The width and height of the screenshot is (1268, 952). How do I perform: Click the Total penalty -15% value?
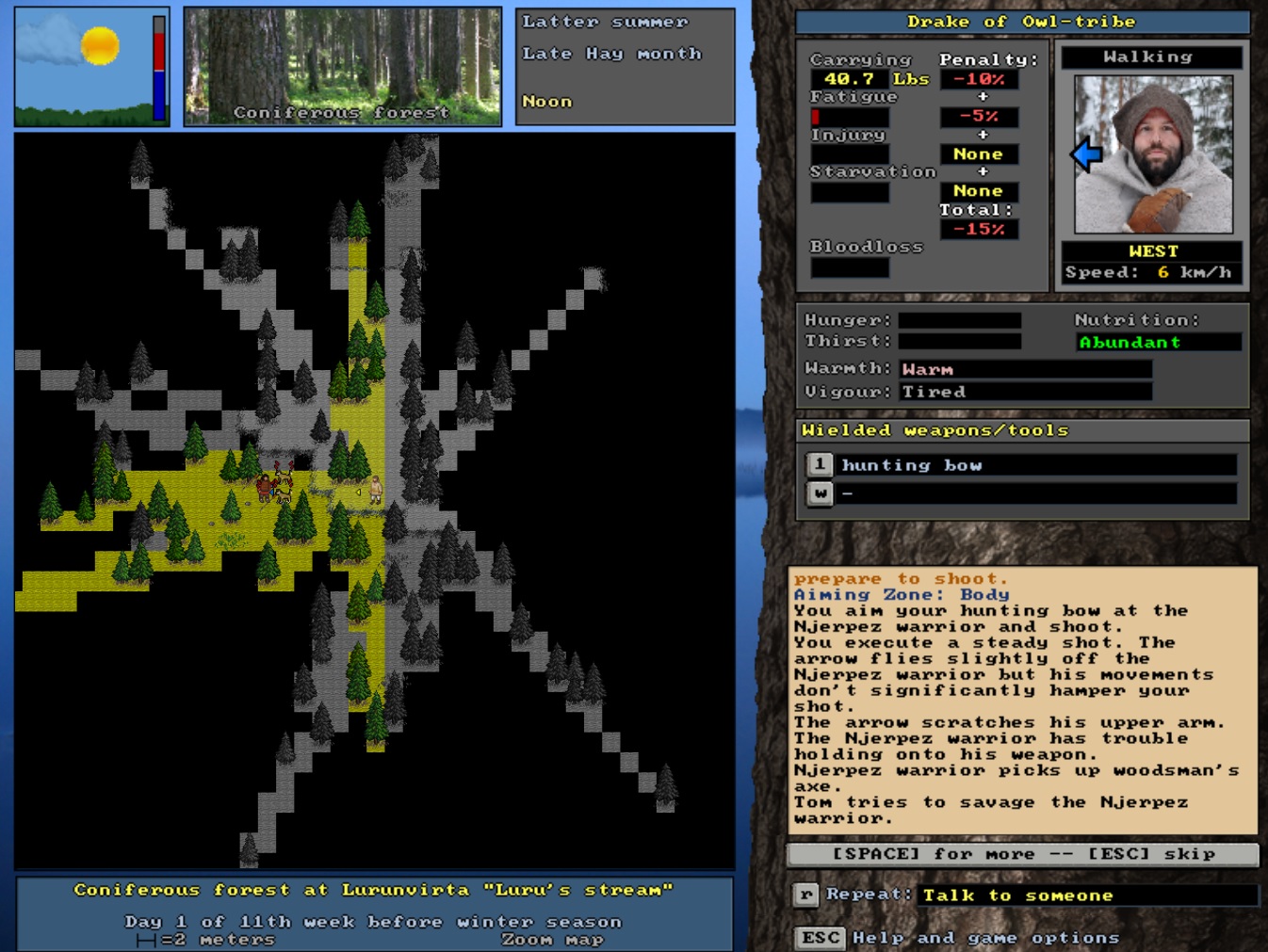[979, 229]
